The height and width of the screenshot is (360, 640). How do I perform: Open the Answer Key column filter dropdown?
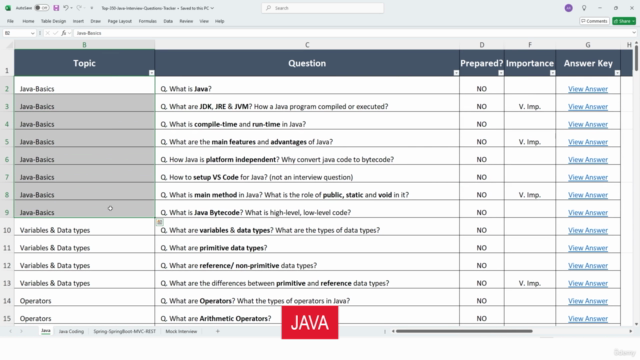(x=617, y=73)
